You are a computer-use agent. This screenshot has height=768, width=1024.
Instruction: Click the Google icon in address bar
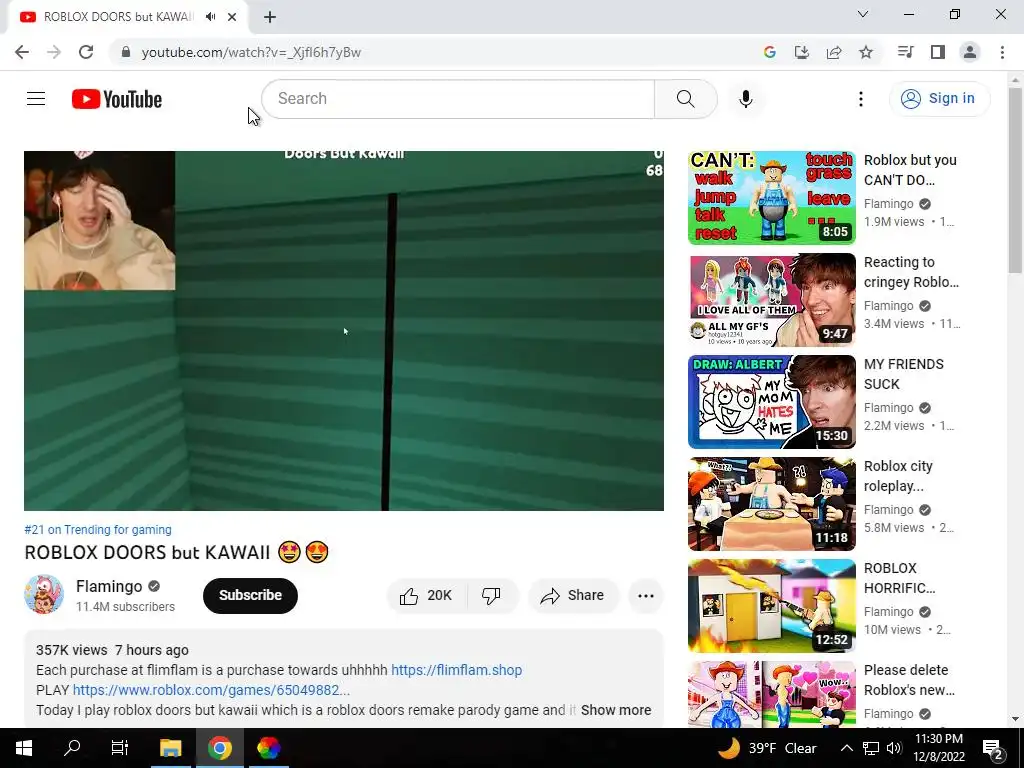(770, 52)
